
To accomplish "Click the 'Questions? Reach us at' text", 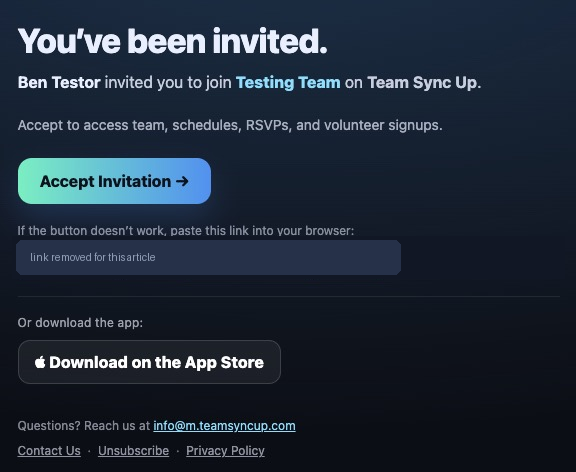I will point(84,426).
